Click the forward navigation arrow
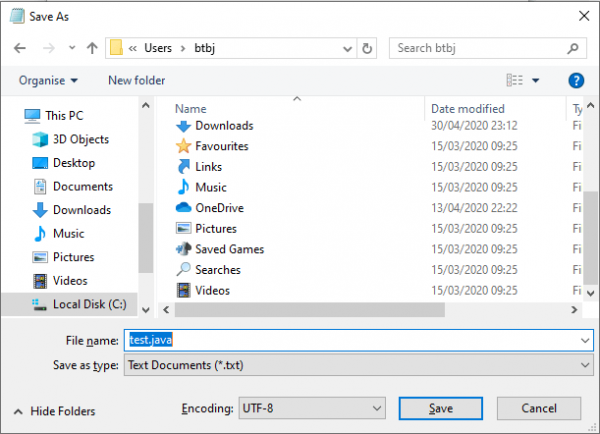The image size is (600, 434). 49,48
